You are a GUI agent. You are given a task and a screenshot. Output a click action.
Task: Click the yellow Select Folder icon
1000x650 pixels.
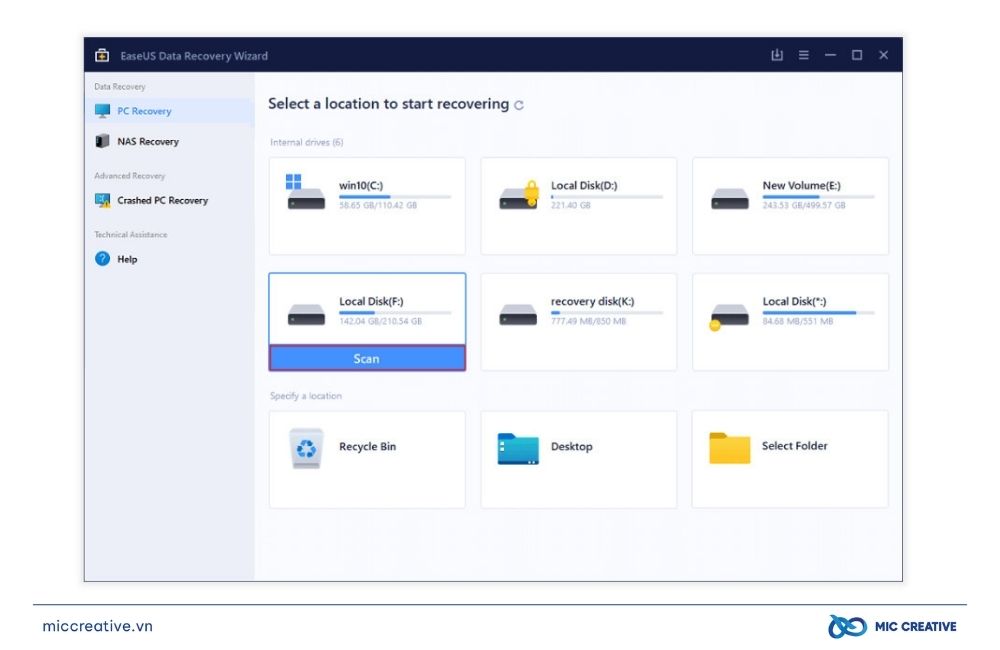[x=730, y=448]
